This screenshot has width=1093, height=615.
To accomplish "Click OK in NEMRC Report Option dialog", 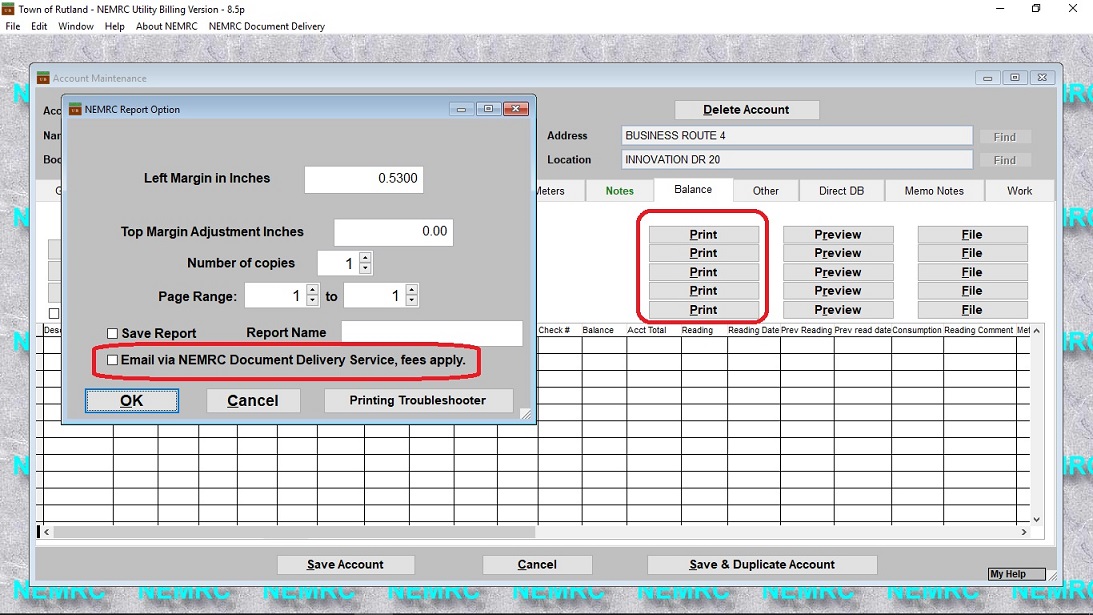I will tap(132, 401).
